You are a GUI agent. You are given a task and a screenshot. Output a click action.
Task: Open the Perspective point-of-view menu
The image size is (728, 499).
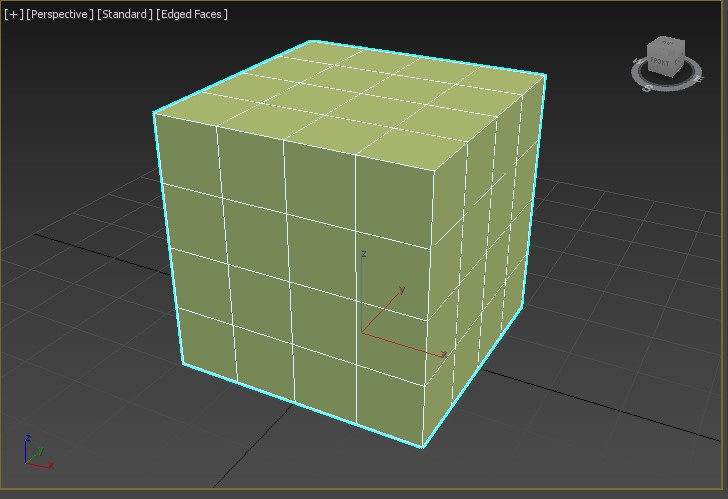(59, 14)
